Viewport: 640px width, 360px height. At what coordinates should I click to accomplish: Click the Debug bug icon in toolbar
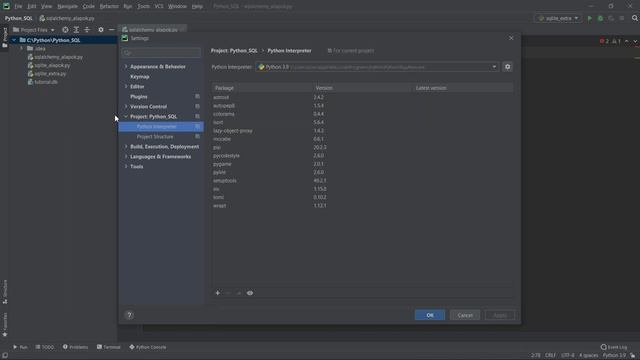(600, 18)
